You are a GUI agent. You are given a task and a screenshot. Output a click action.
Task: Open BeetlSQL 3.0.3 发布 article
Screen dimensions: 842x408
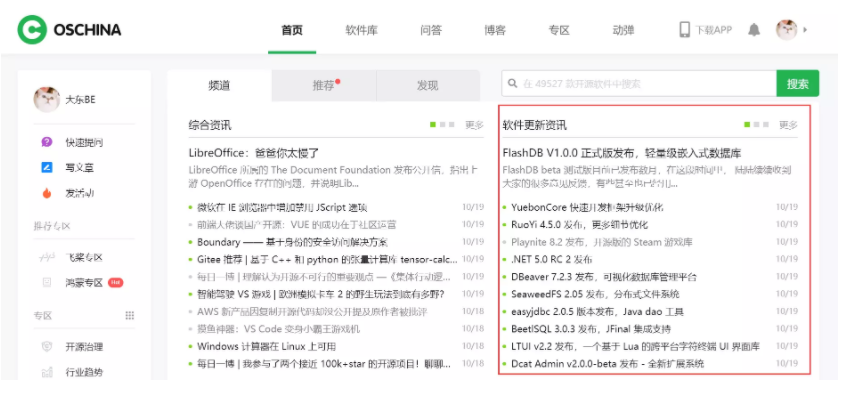[591, 329]
